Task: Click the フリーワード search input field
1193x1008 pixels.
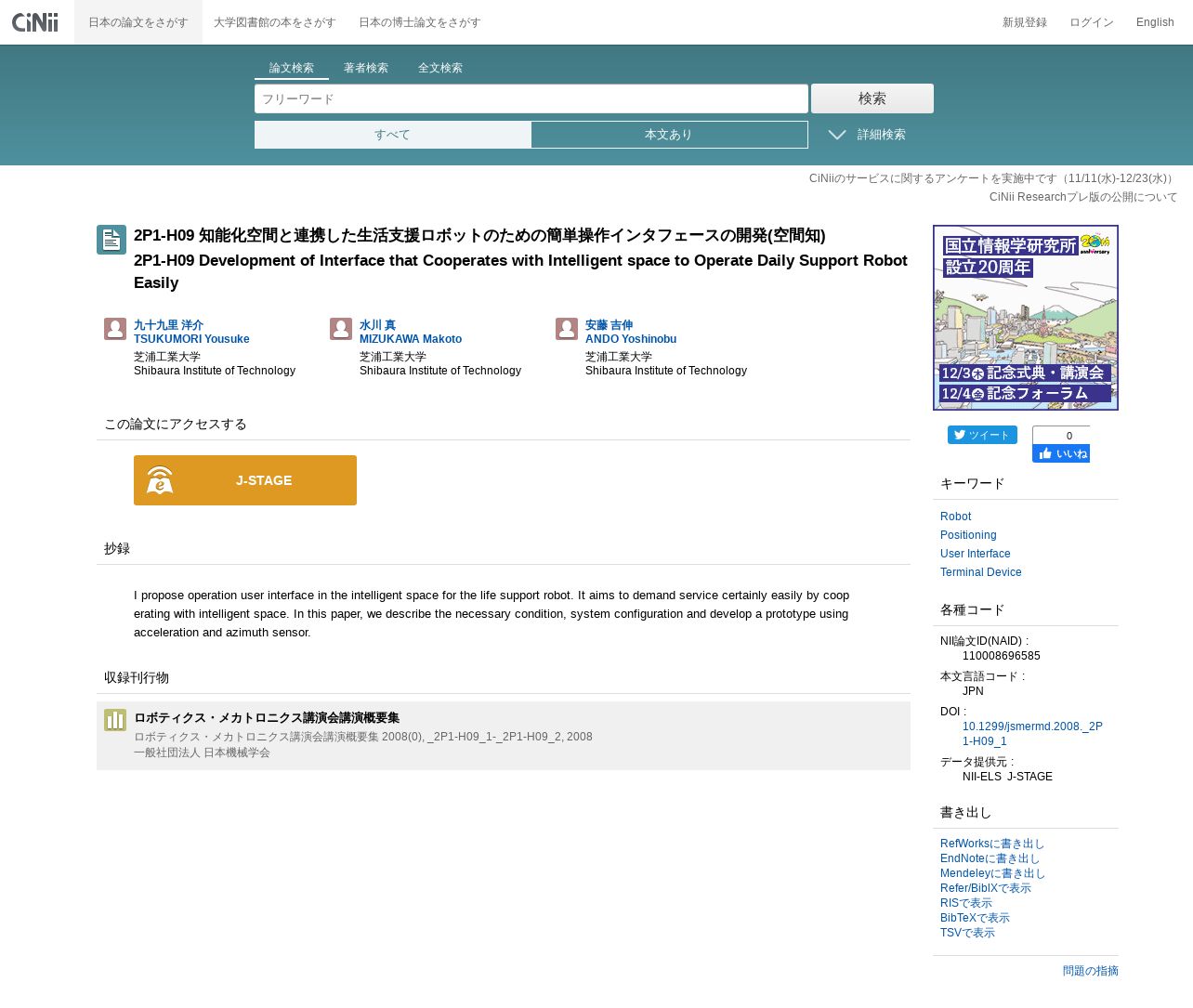Action: click(x=531, y=98)
